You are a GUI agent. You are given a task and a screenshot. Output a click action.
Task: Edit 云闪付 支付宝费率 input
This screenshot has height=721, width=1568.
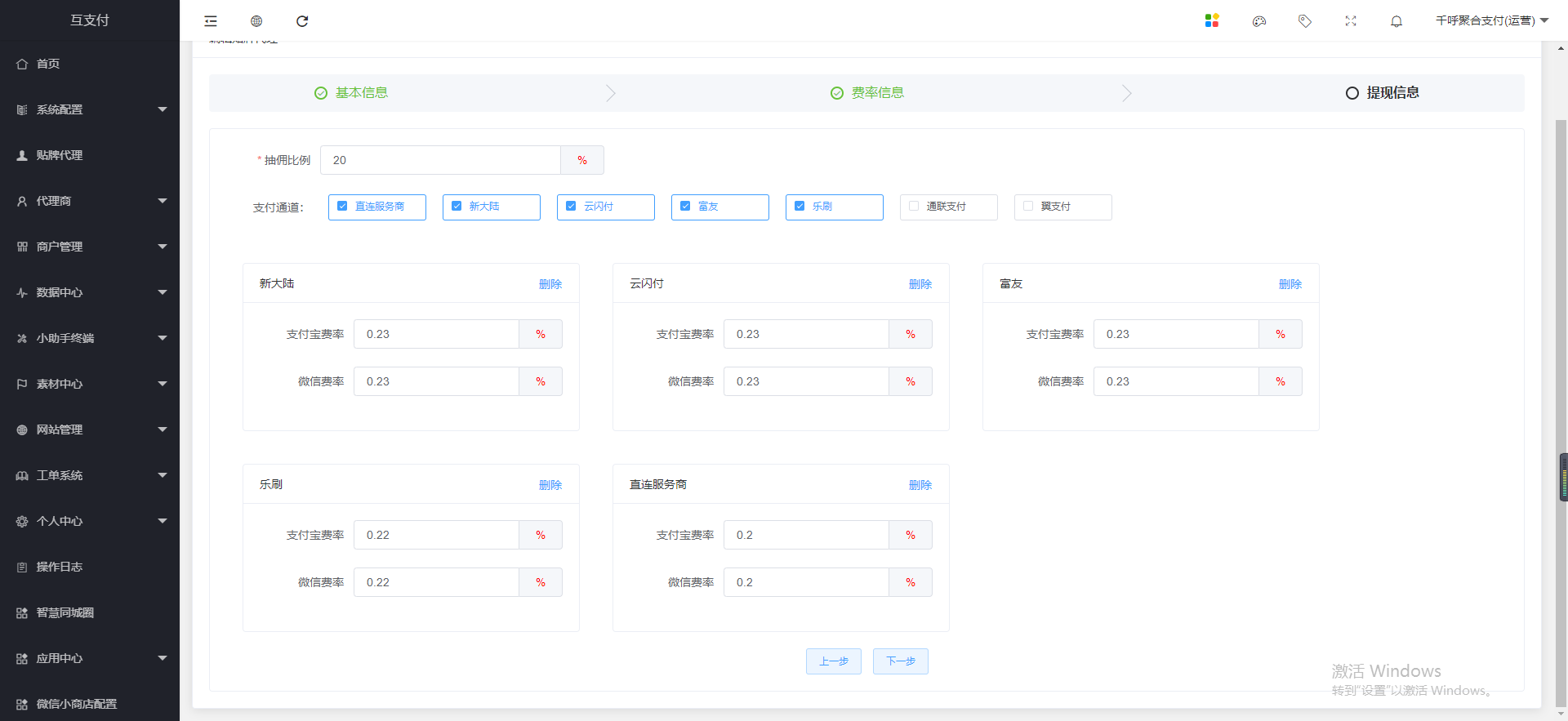(x=806, y=334)
